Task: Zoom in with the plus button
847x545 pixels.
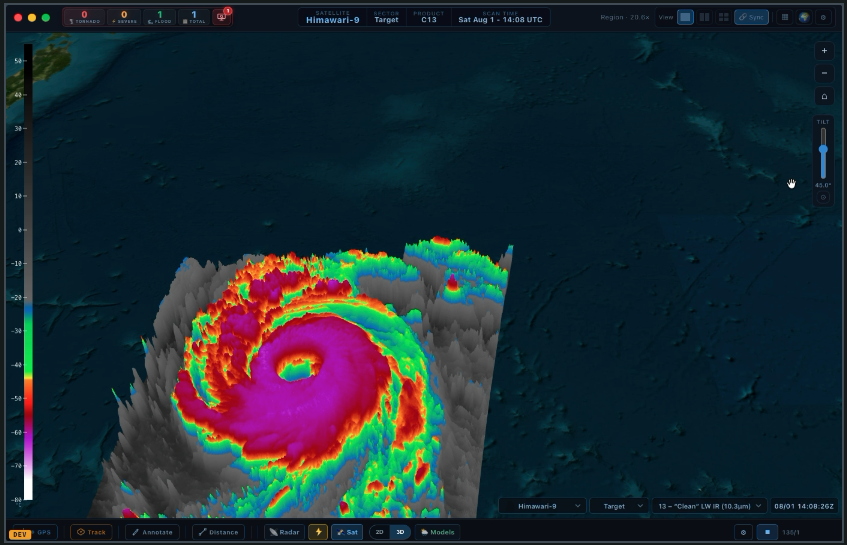Action: point(824,51)
